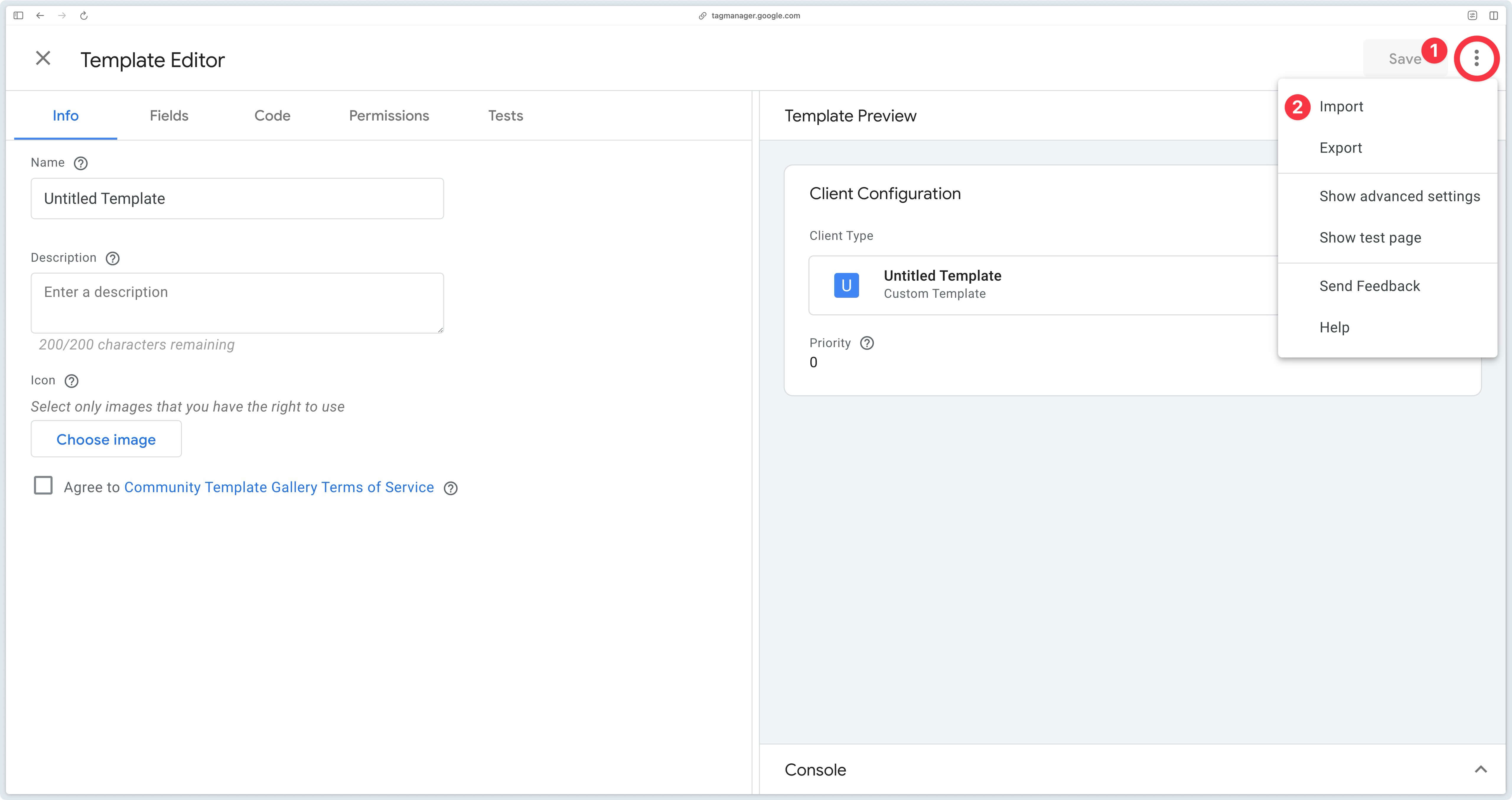The height and width of the screenshot is (800, 1512).
Task: Click the Priority value 0
Action: [x=814, y=362]
